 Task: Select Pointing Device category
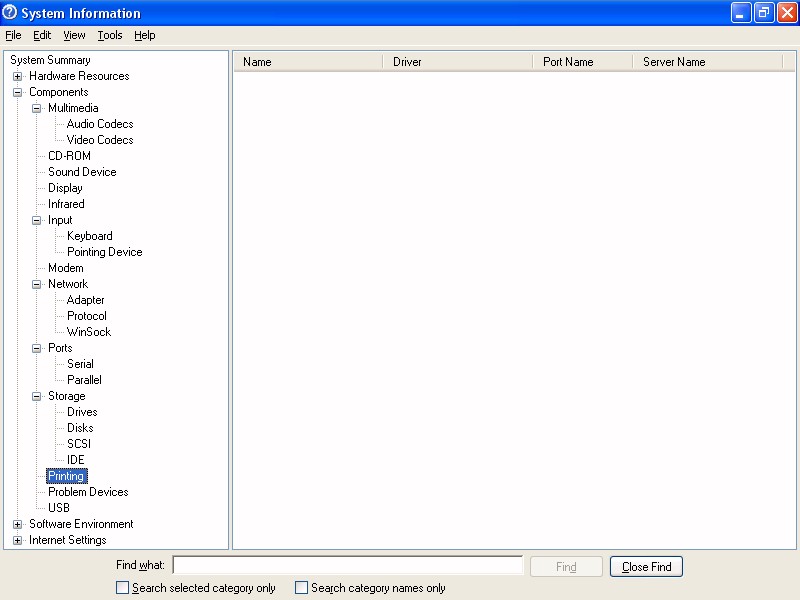(105, 252)
